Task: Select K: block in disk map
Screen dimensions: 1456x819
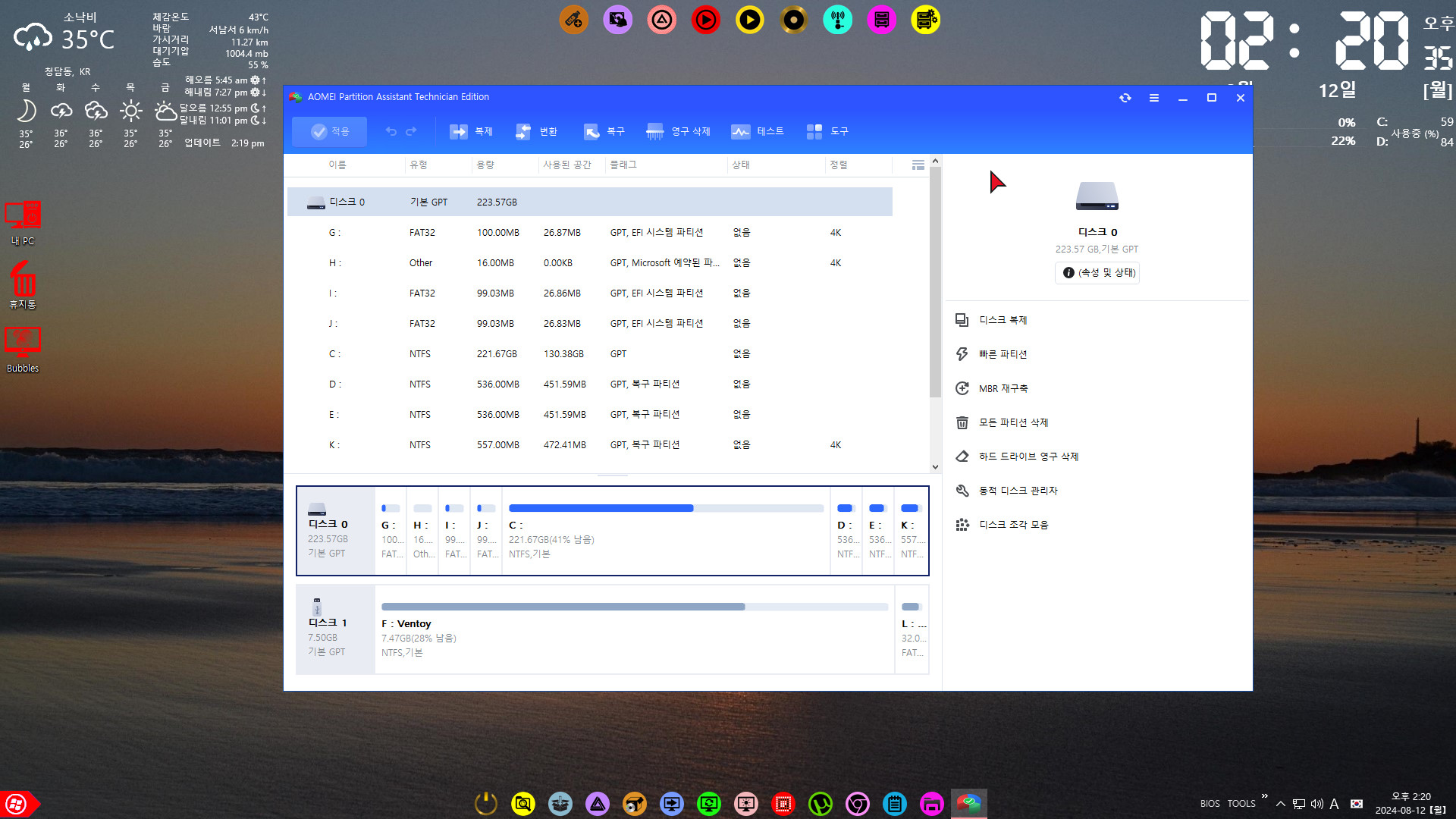Action: click(x=911, y=531)
